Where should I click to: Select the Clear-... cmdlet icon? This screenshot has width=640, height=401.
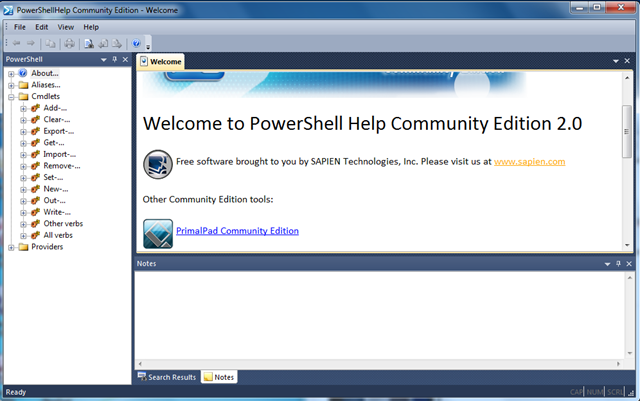pos(36,120)
